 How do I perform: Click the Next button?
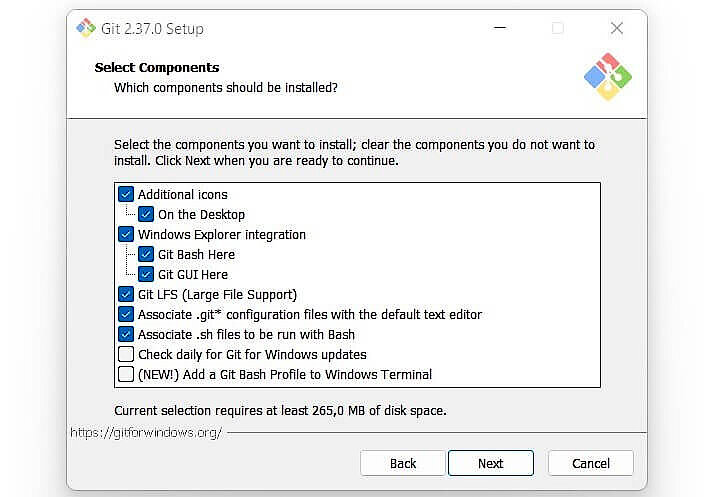point(490,463)
